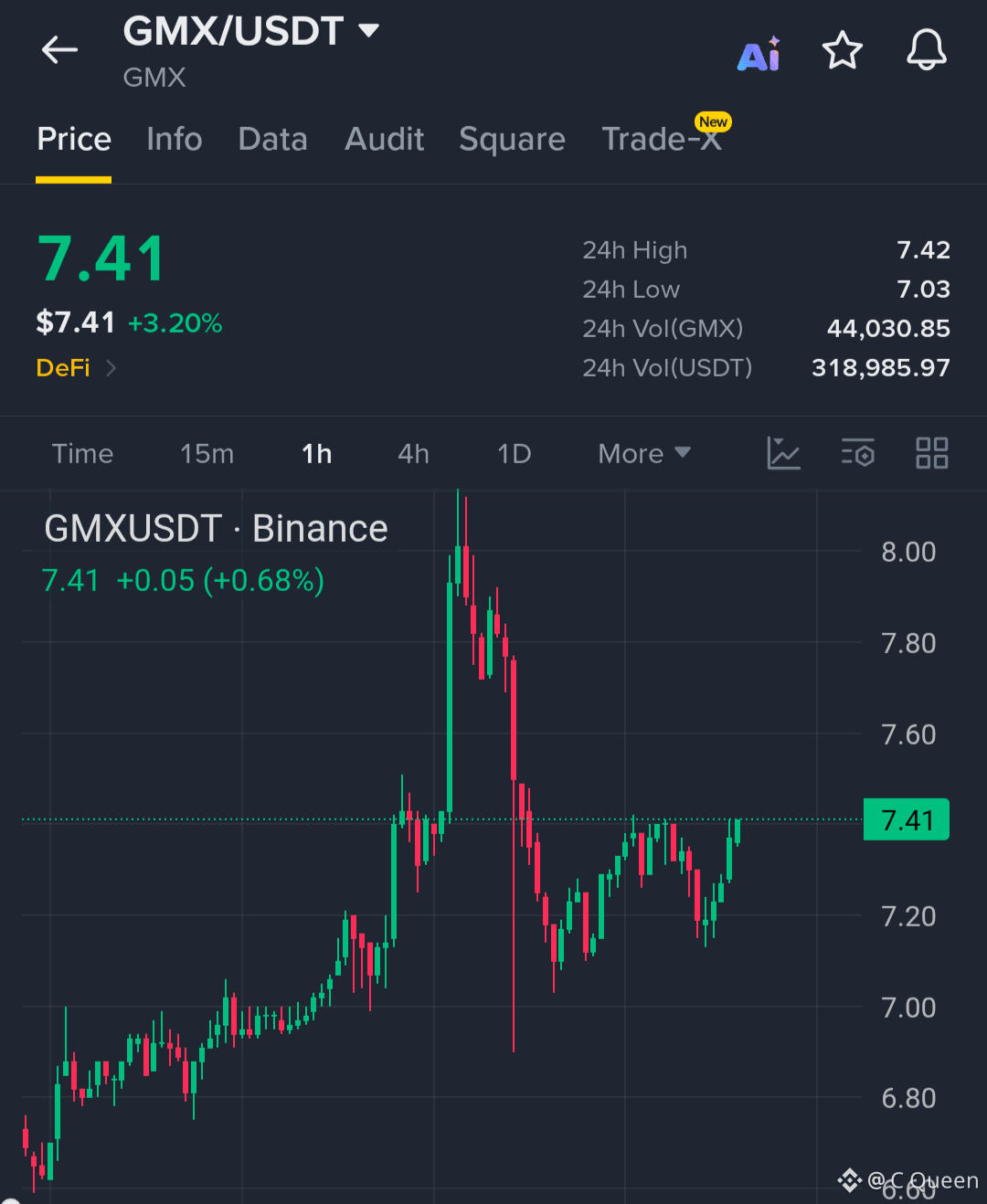Click the 7.41 current price axis label
This screenshot has height=1204, width=987.
point(907,819)
